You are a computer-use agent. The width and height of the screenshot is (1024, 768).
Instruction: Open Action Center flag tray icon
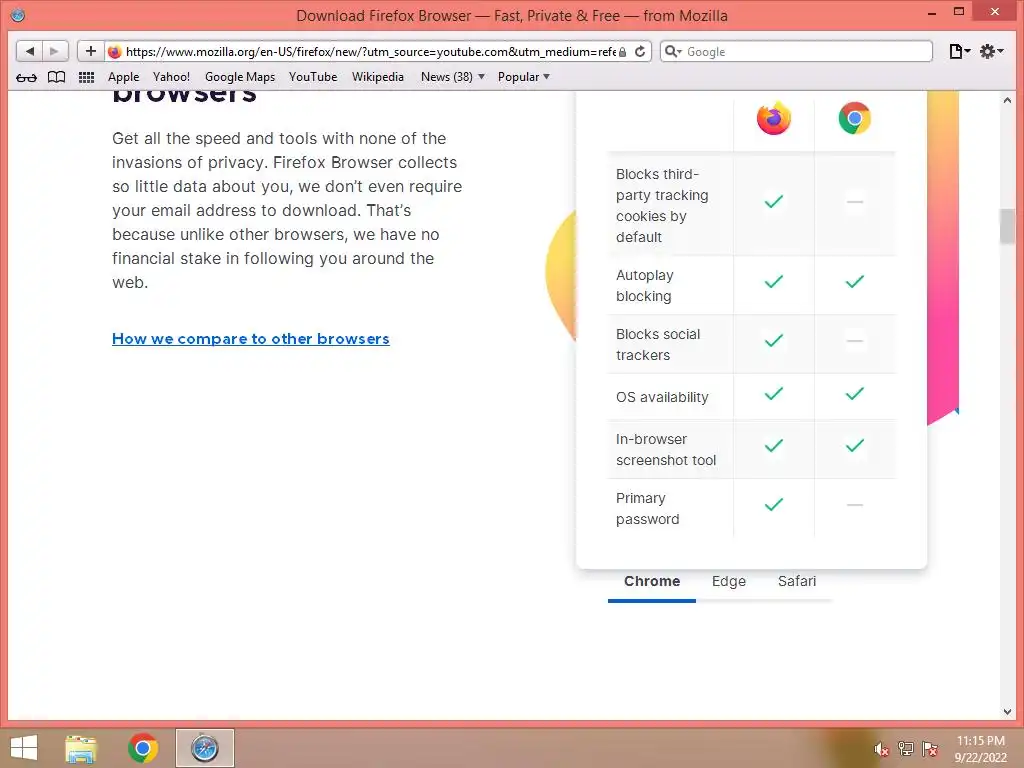929,749
